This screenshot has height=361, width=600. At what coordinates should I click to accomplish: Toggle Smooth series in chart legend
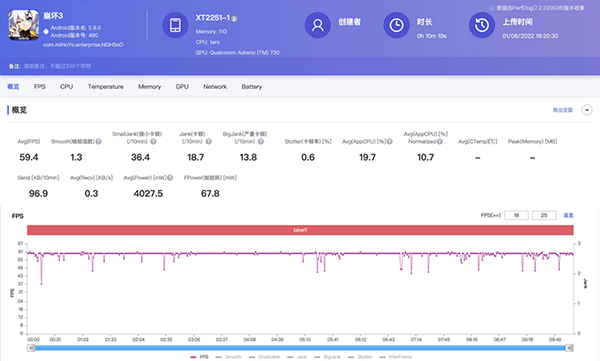(229, 357)
